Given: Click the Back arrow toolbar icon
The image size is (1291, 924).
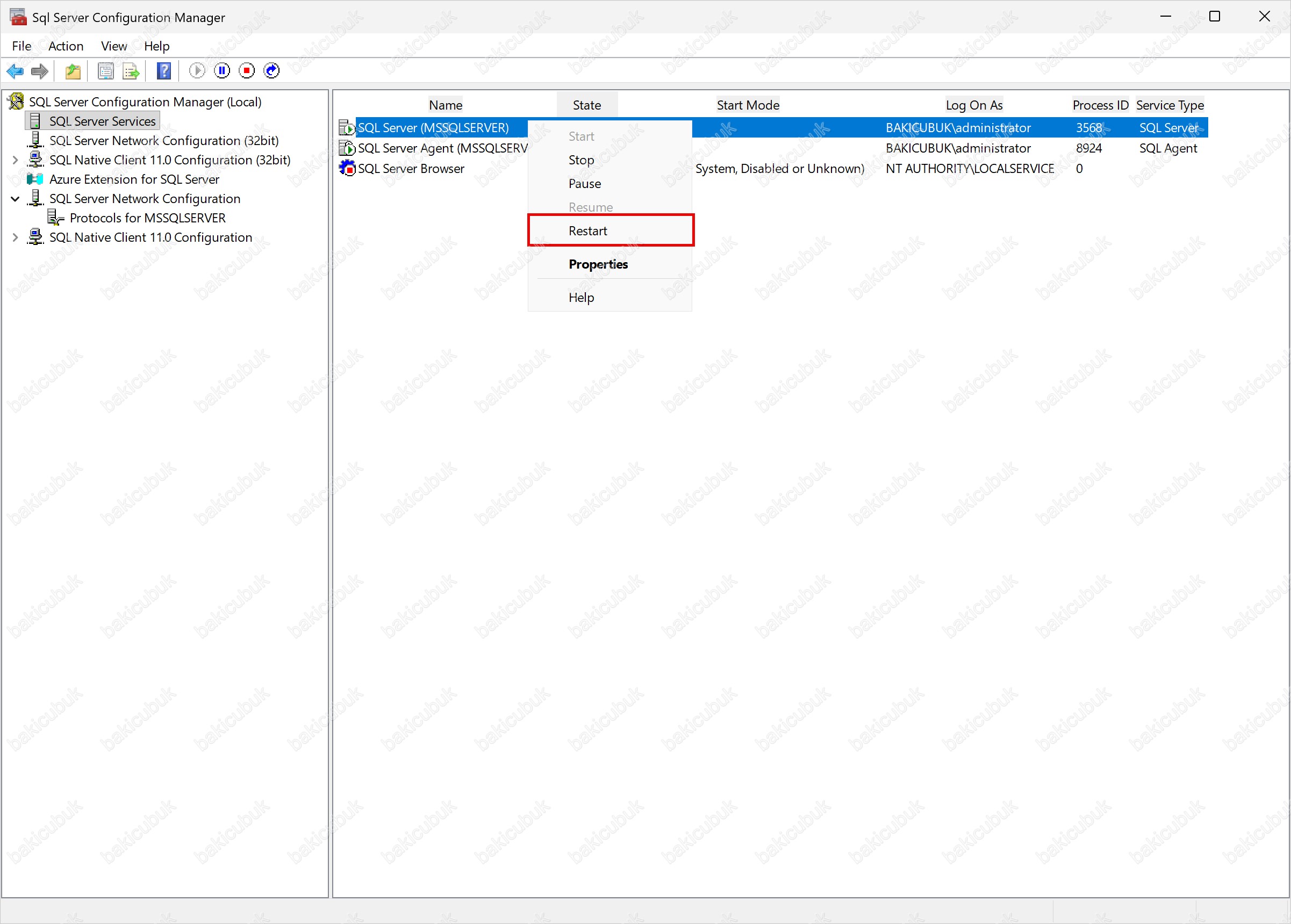Looking at the screenshot, I should (x=15, y=71).
